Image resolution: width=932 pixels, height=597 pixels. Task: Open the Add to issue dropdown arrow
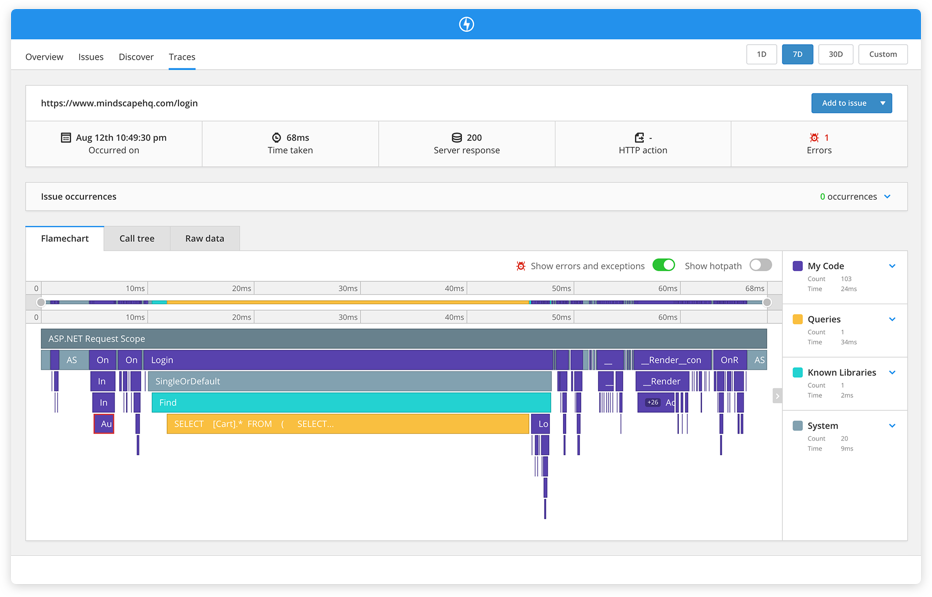[x=882, y=103]
